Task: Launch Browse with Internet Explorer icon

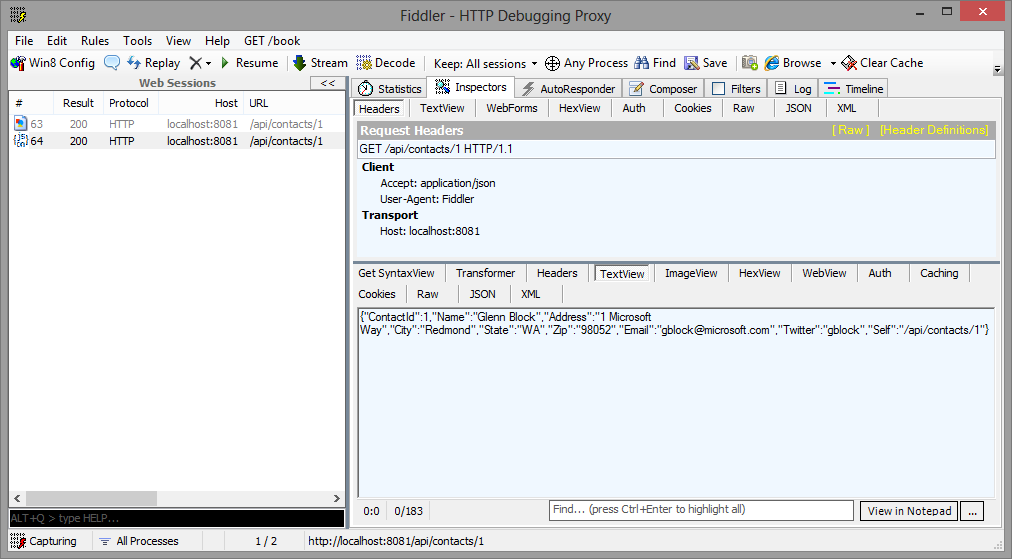Action: tap(772, 63)
